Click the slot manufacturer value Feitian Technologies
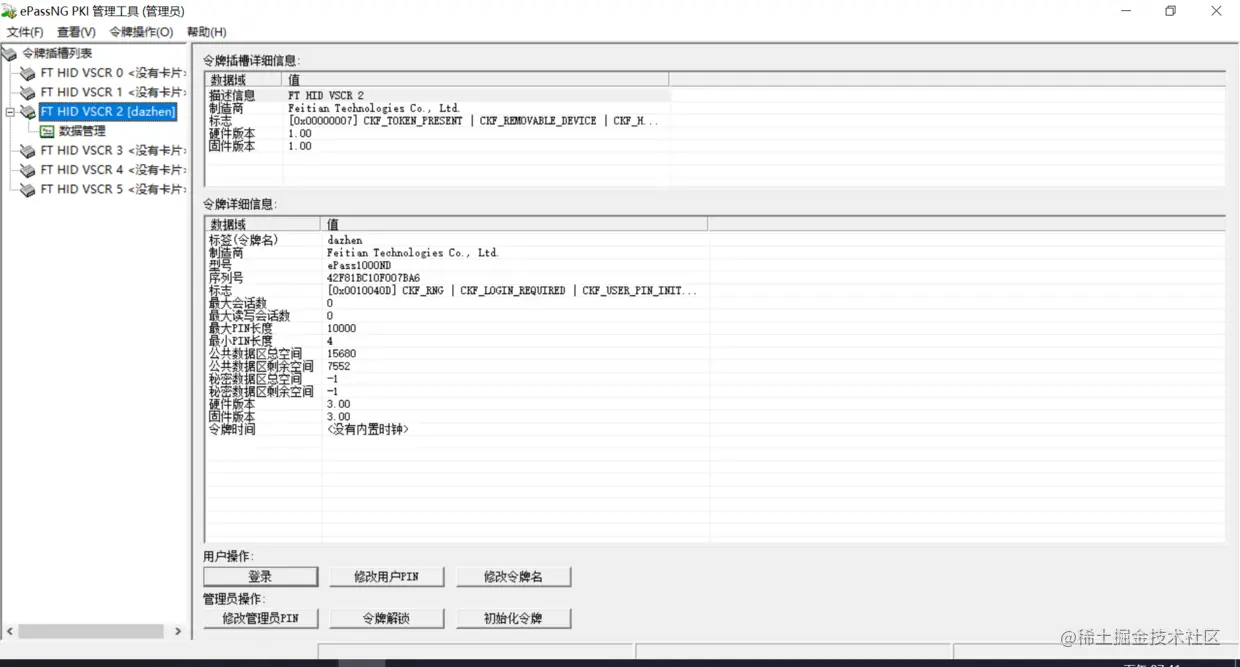This screenshot has width=1240, height=667. tap(374, 108)
